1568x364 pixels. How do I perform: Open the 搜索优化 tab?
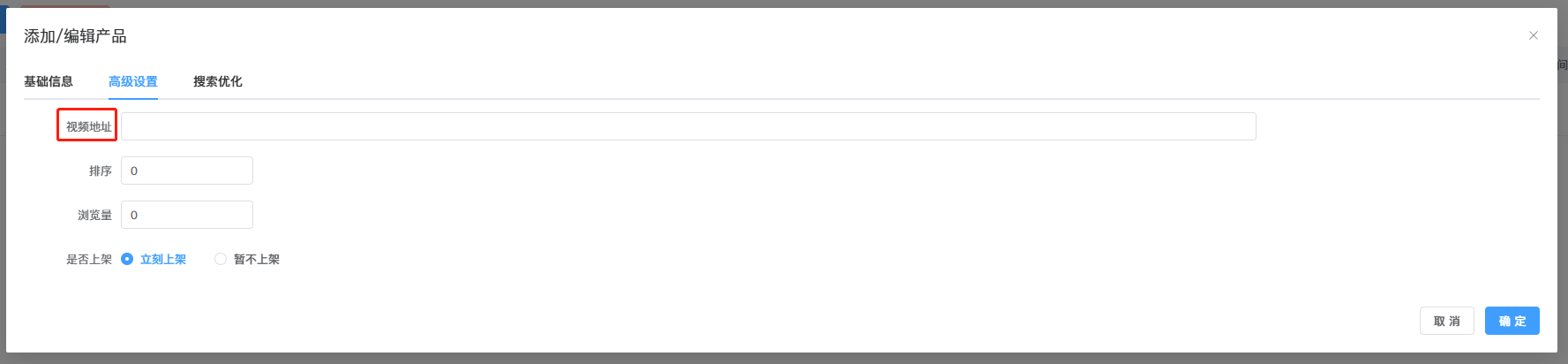[x=218, y=81]
